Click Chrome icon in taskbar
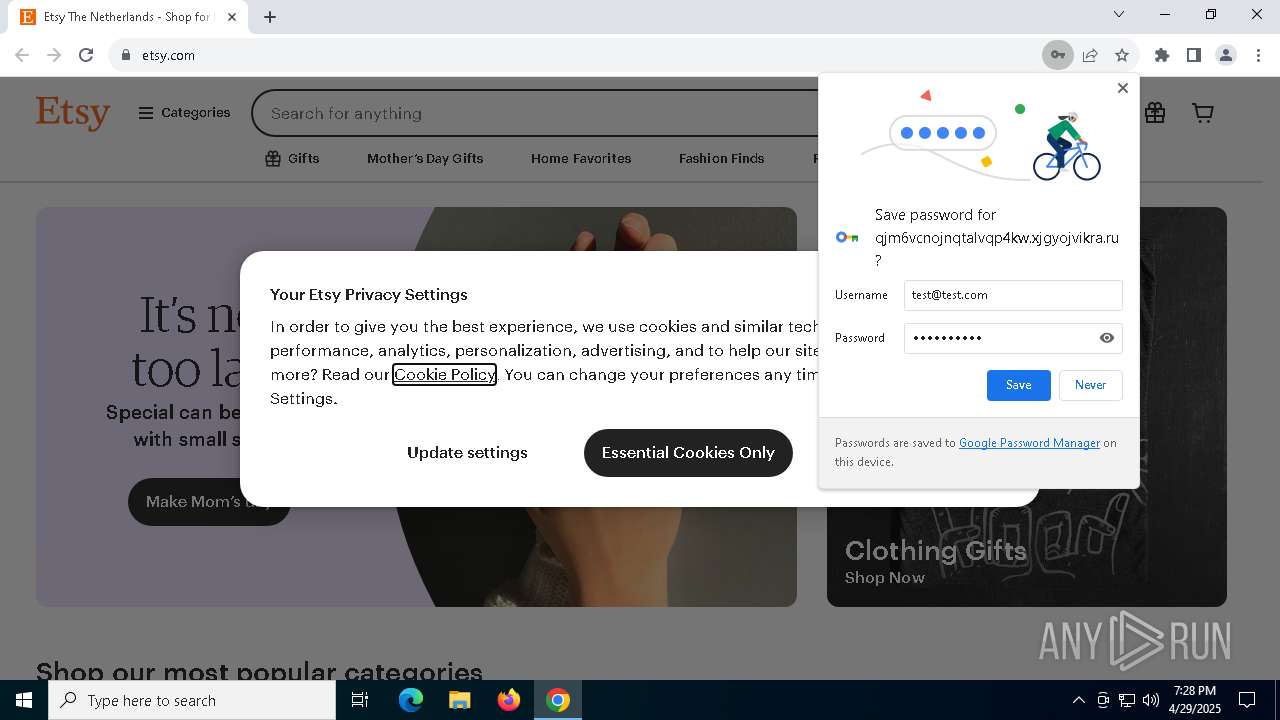The image size is (1280, 720). [558, 700]
